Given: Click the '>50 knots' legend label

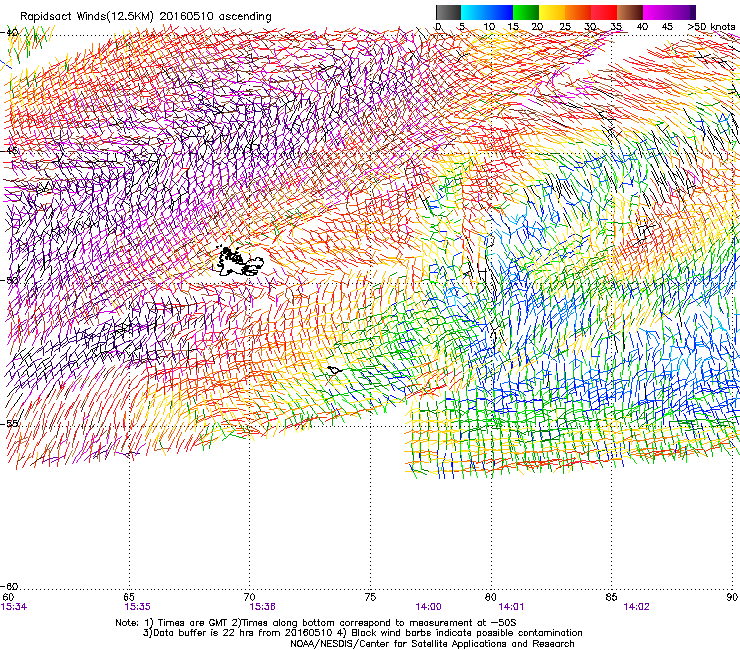Looking at the screenshot, I should (x=711, y=27).
